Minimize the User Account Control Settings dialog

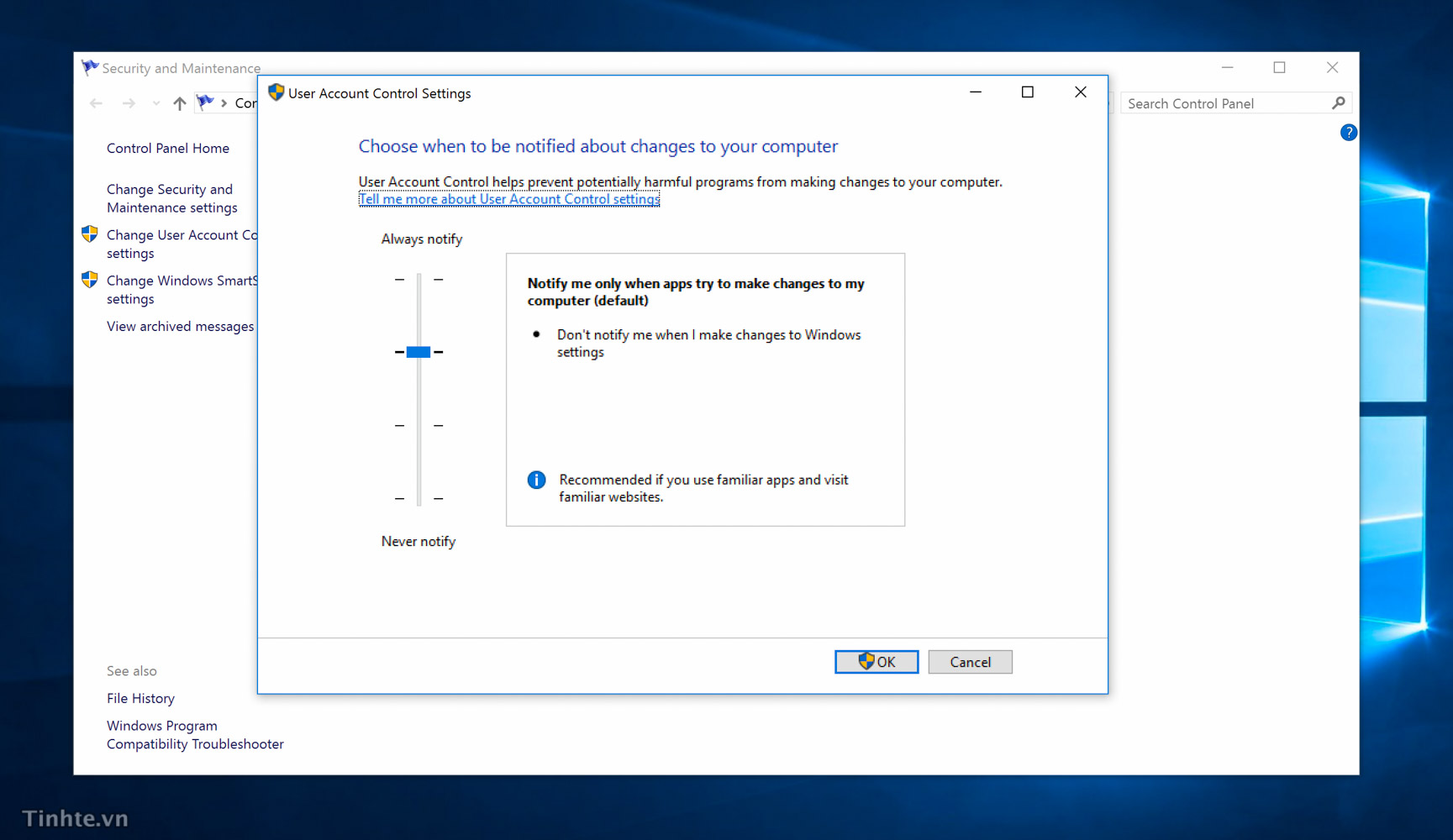click(x=976, y=92)
